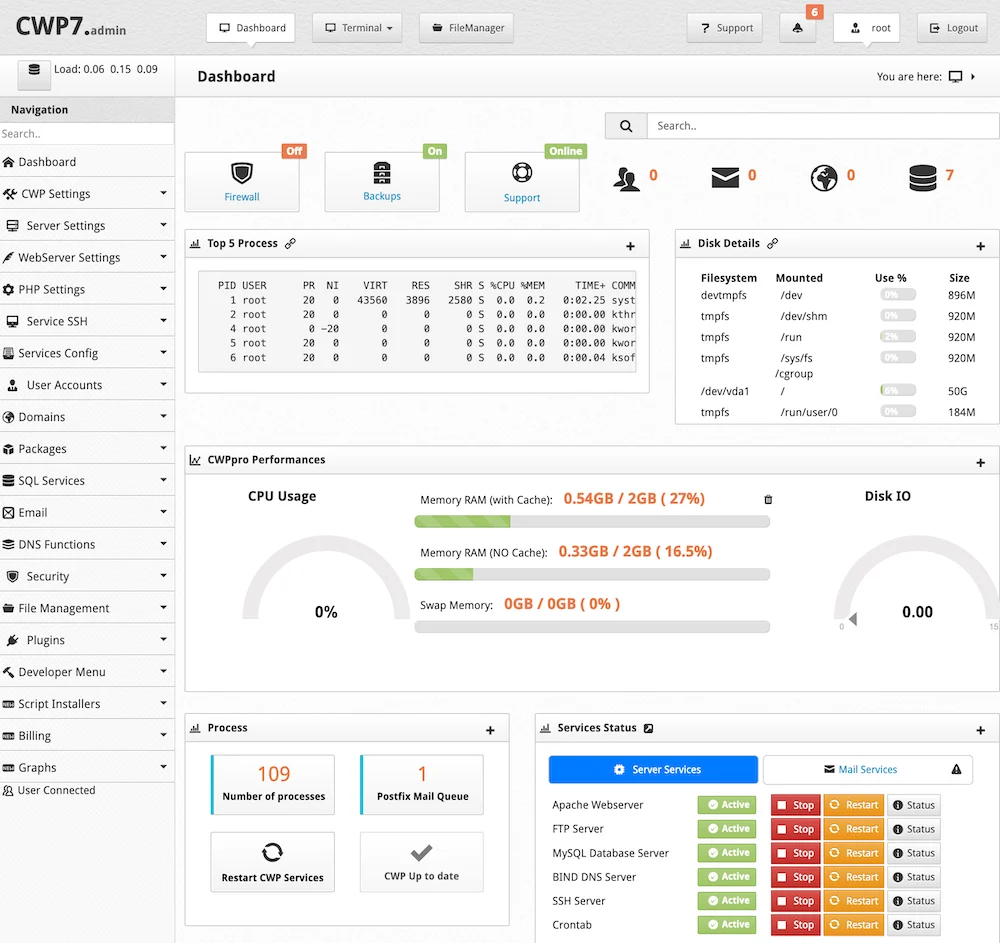Click the trash icon beside Memory RAM

coord(768,499)
